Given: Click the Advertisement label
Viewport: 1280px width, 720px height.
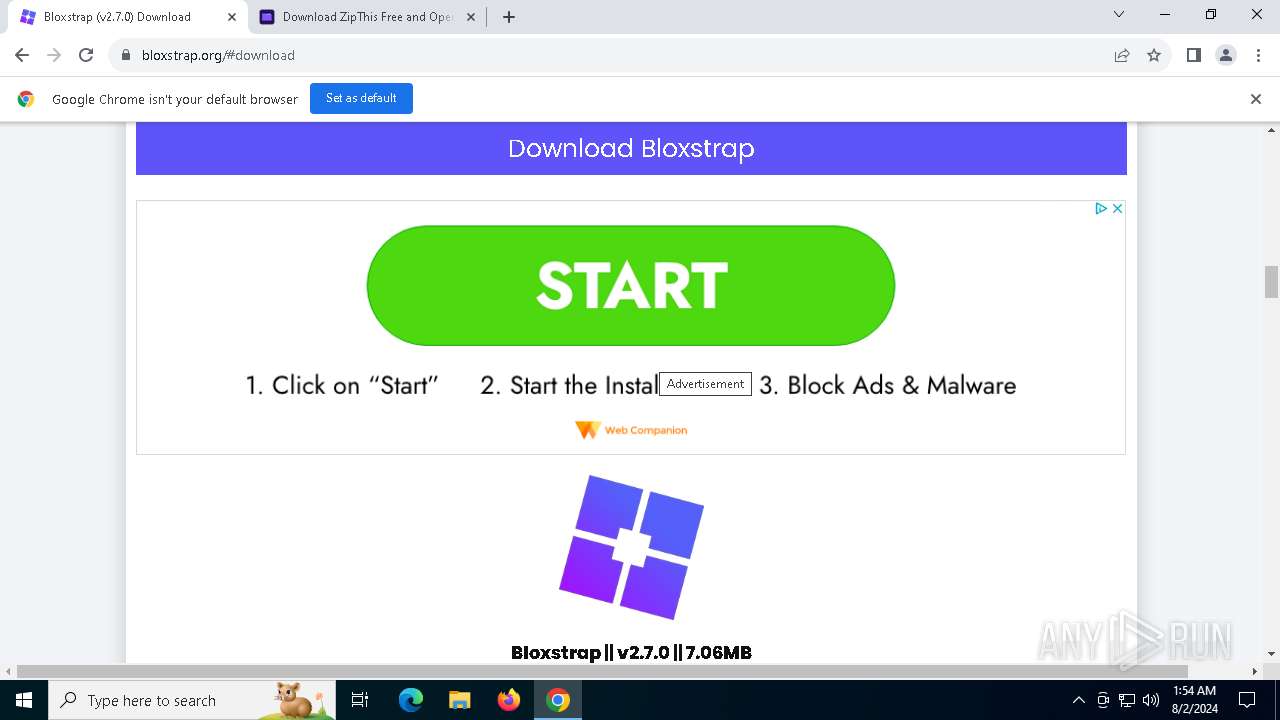Looking at the screenshot, I should point(705,384).
